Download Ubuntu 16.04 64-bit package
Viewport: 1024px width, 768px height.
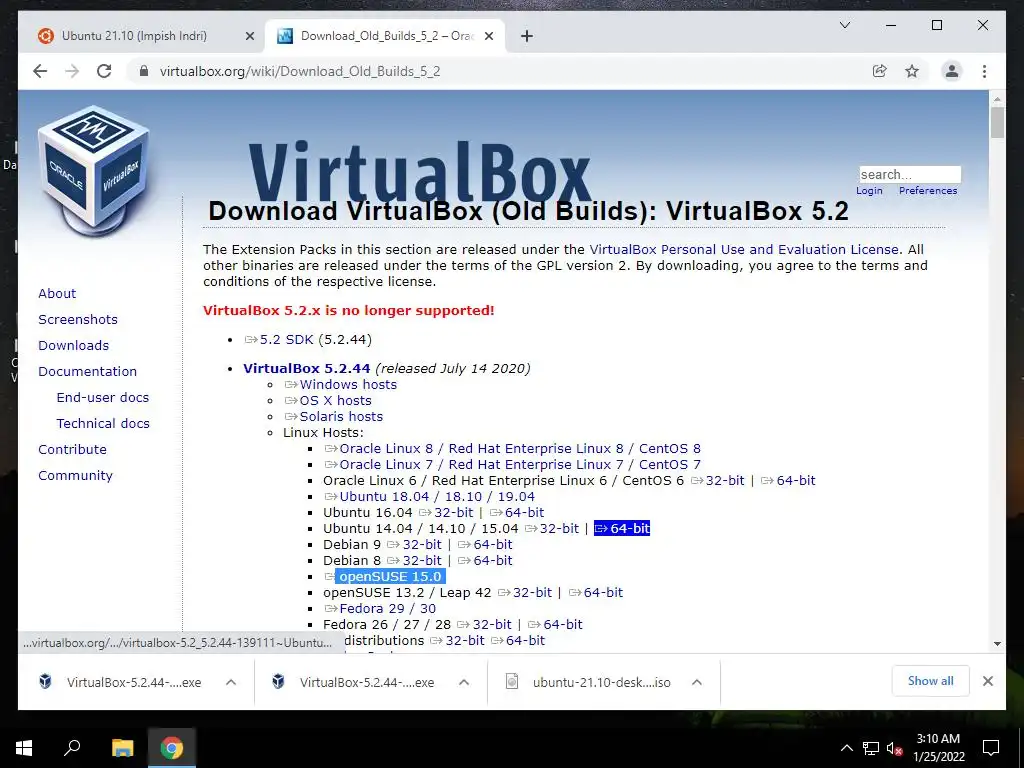tap(517, 513)
